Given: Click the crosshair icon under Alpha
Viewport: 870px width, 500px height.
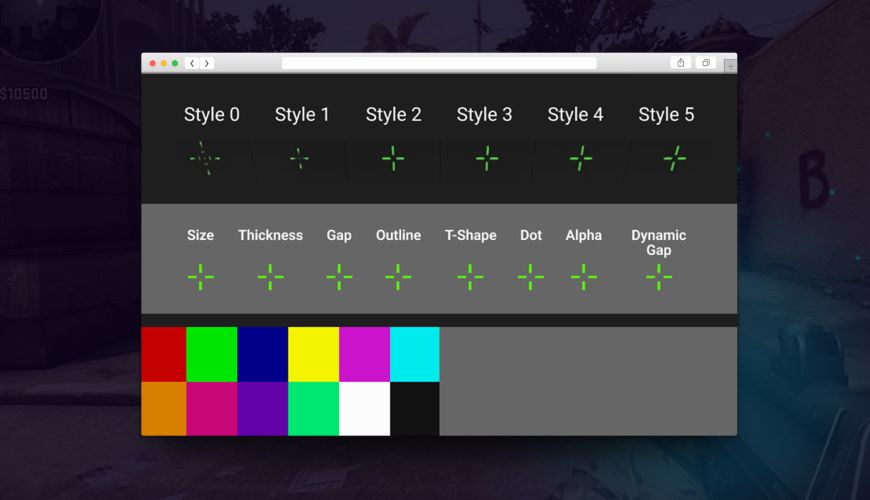Looking at the screenshot, I should pyautogui.click(x=584, y=277).
